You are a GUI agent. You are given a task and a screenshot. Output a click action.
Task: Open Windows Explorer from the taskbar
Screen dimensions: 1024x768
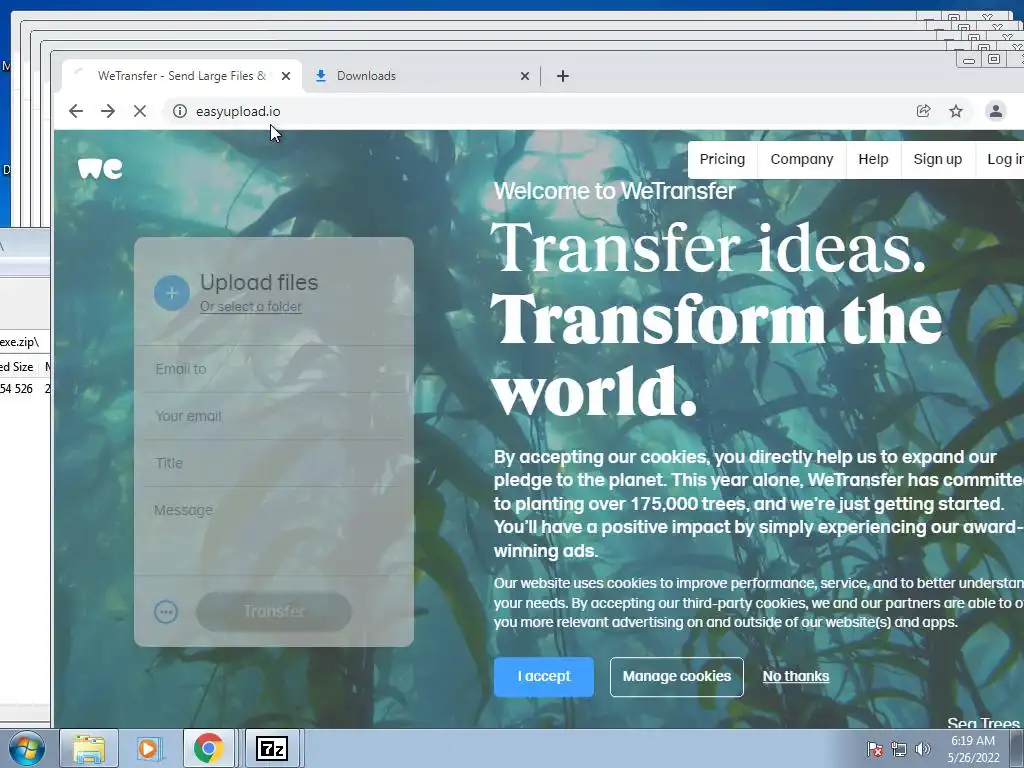click(89, 748)
